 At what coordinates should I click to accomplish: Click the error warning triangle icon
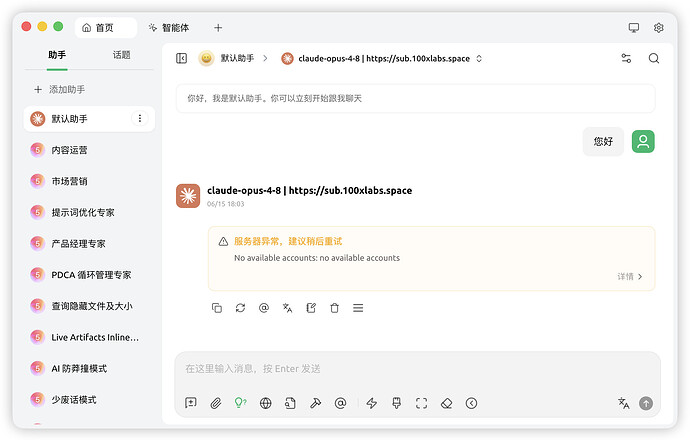click(223, 242)
